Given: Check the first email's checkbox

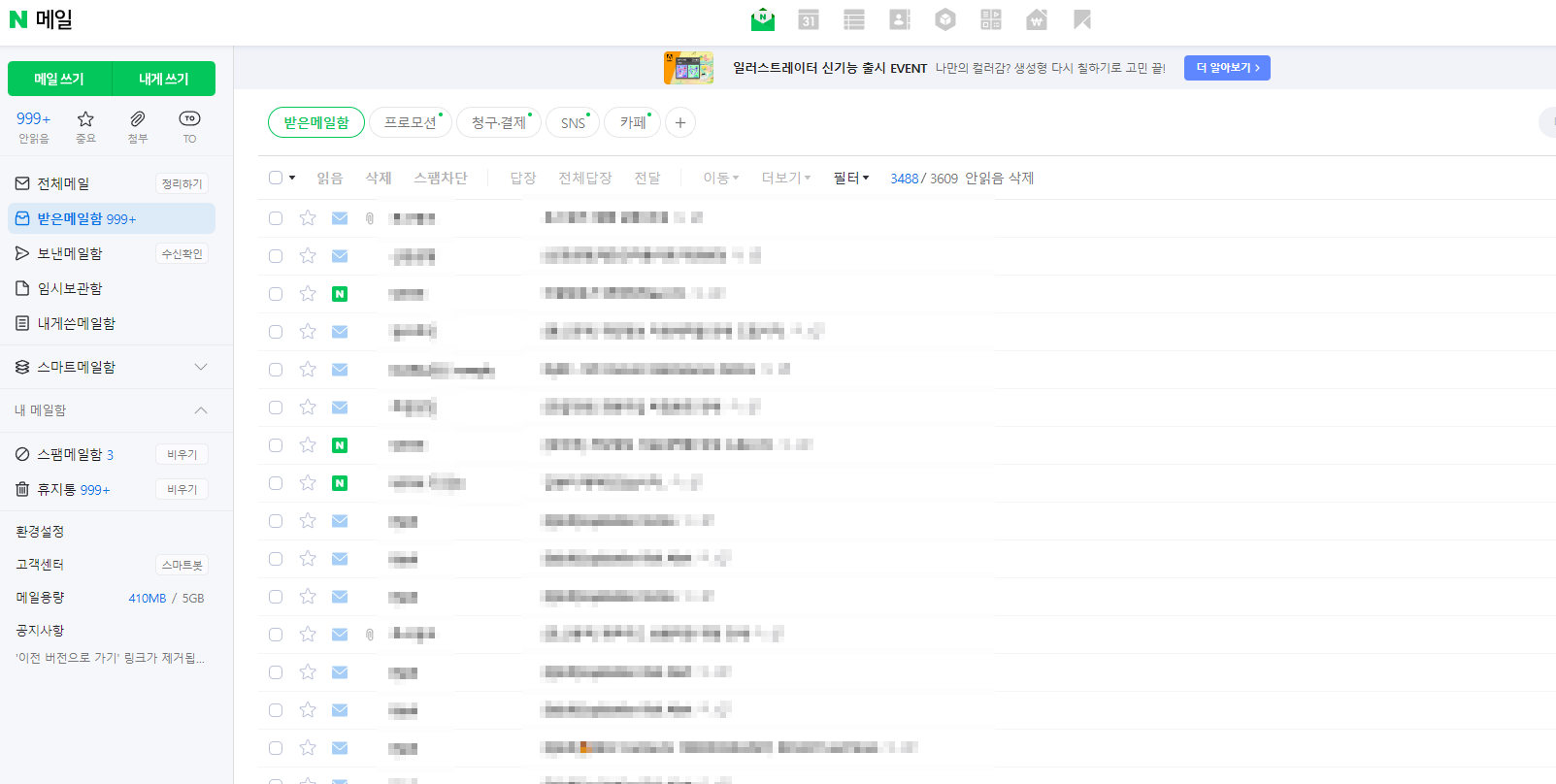Looking at the screenshot, I should 276,218.
